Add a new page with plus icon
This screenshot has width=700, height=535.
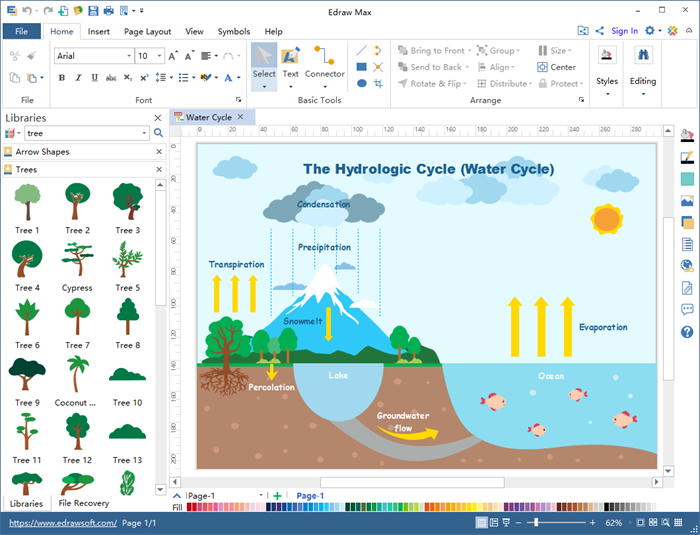(x=277, y=495)
